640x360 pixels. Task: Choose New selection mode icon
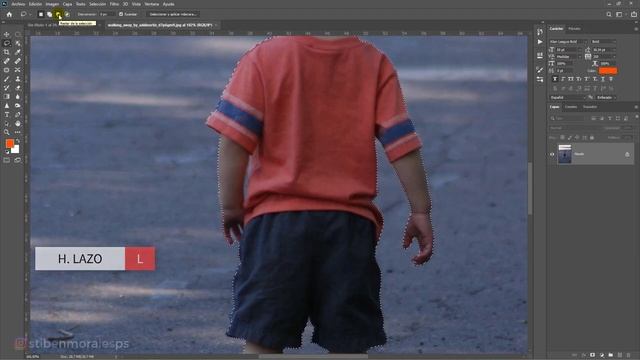pyautogui.click(x=40, y=14)
